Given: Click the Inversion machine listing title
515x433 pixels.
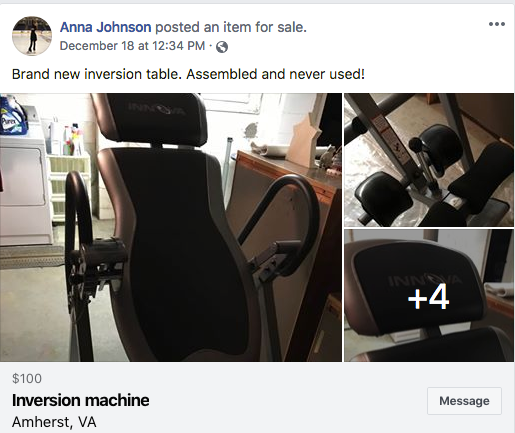Looking at the screenshot, I should click(x=81, y=400).
